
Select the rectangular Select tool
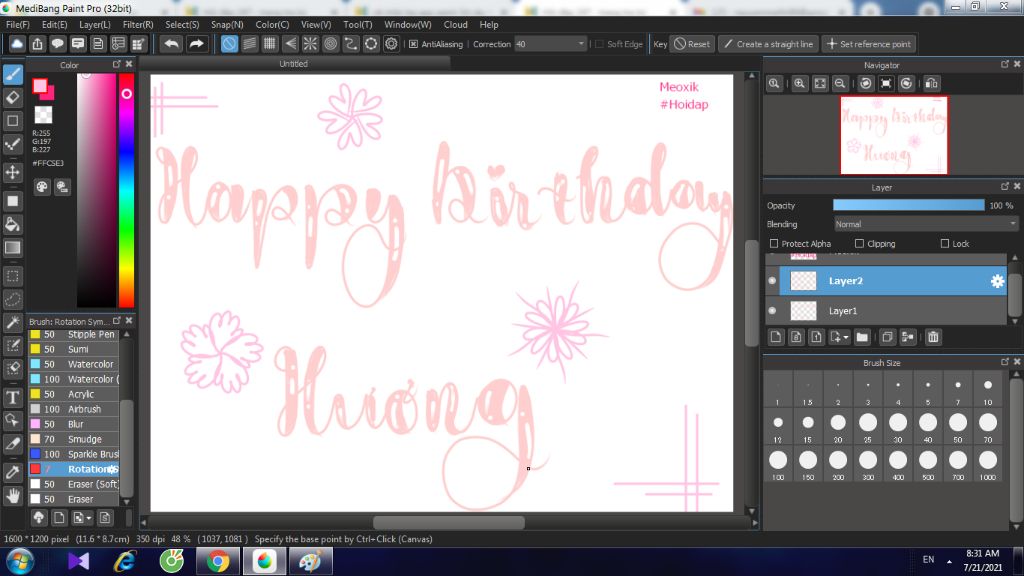pyautogui.click(x=13, y=276)
